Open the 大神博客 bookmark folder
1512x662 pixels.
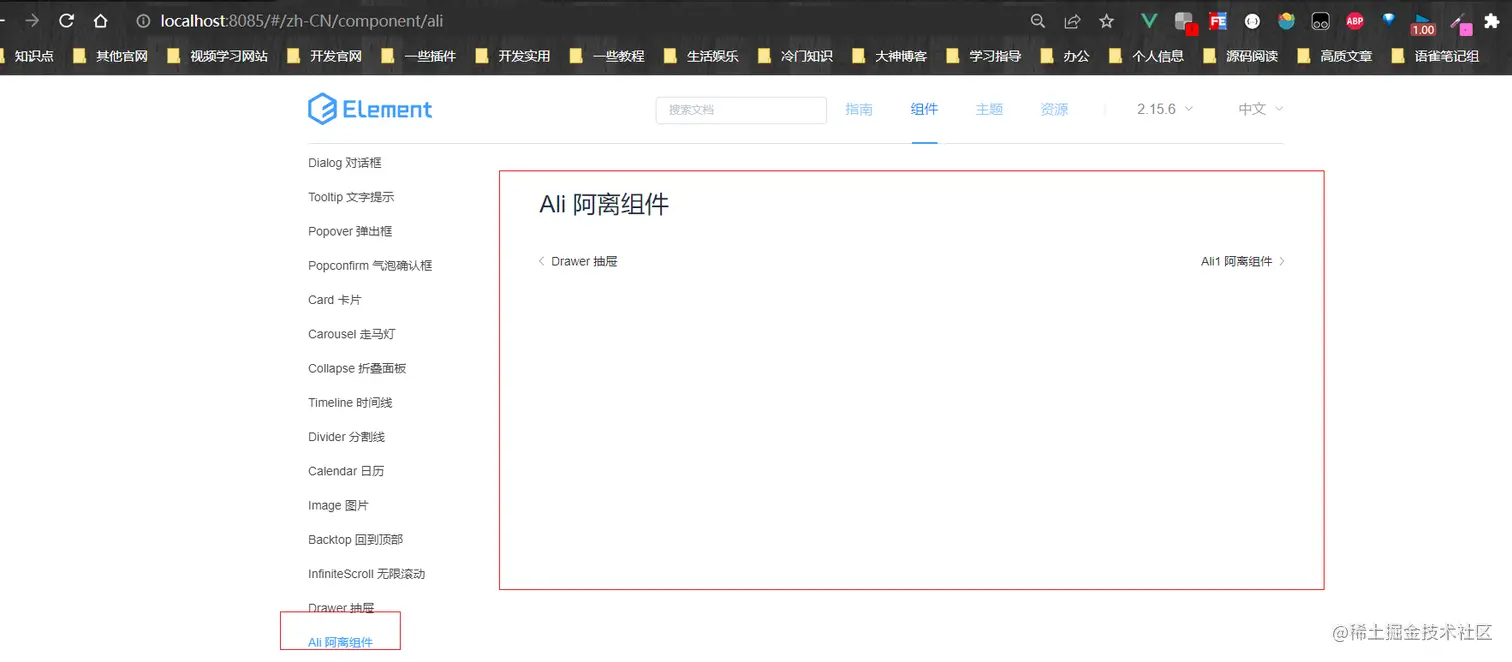point(889,56)
